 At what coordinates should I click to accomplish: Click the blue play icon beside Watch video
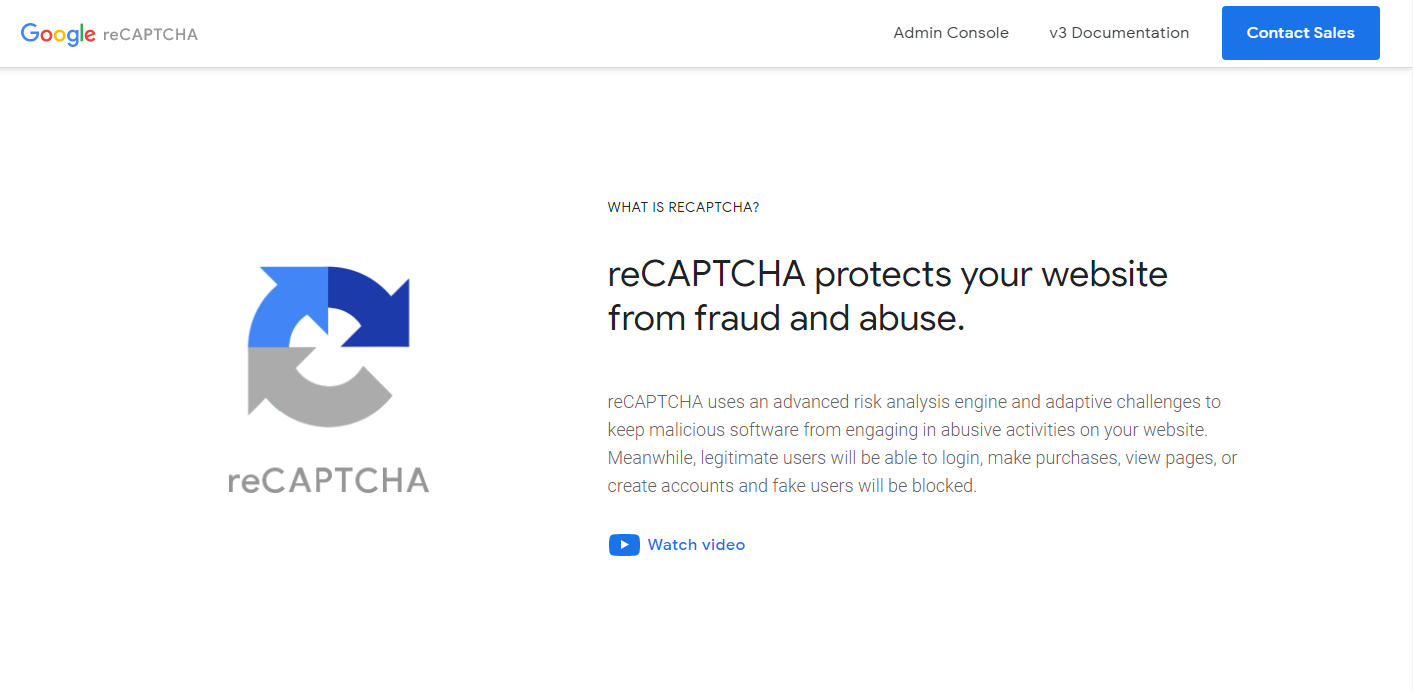tap(624, 545)
